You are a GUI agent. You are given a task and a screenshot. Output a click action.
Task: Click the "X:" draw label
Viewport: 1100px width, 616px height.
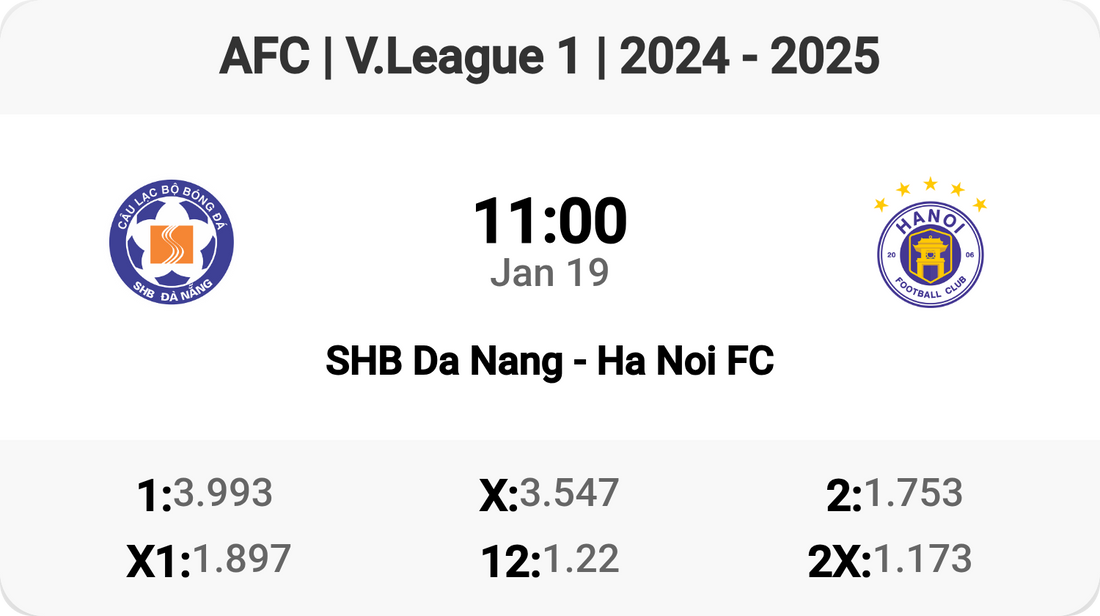pos(498,496)
